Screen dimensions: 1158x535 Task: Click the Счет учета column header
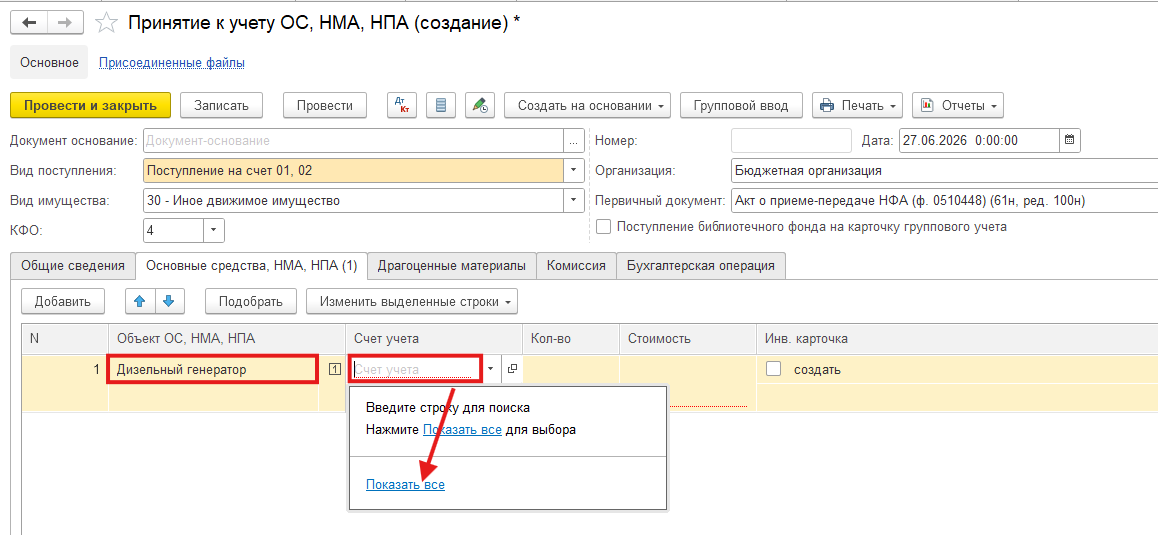(x=434, y=338)
